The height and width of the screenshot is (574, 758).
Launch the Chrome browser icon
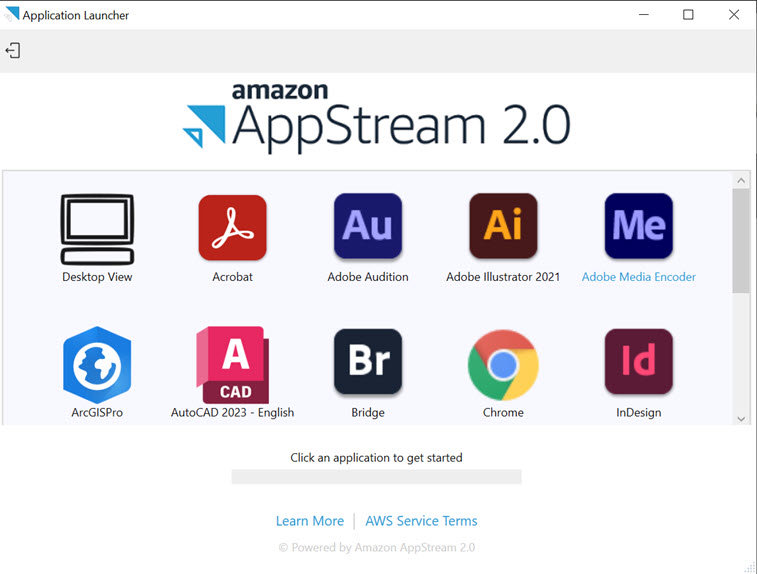point(503,365)
